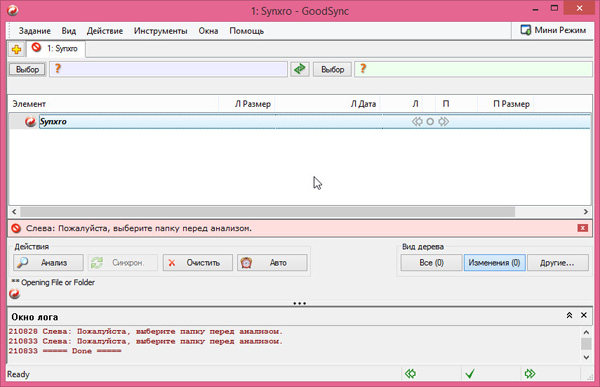Set Synxro row to do-nothing circle
The image size is (600, 387).
430,122
